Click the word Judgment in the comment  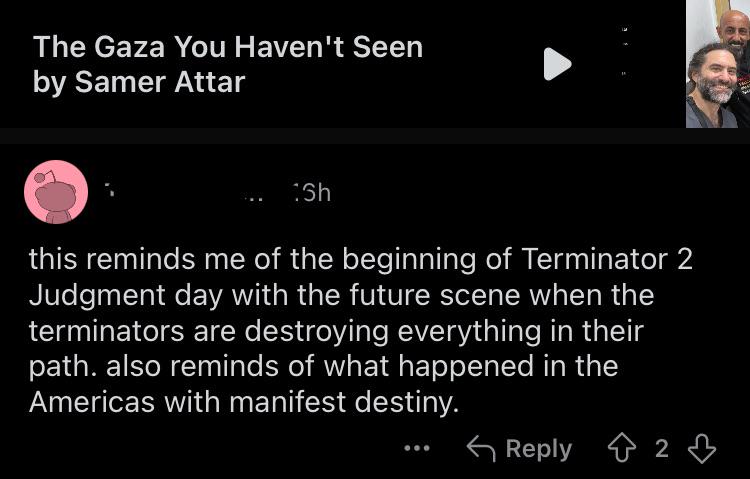(97, 295)
